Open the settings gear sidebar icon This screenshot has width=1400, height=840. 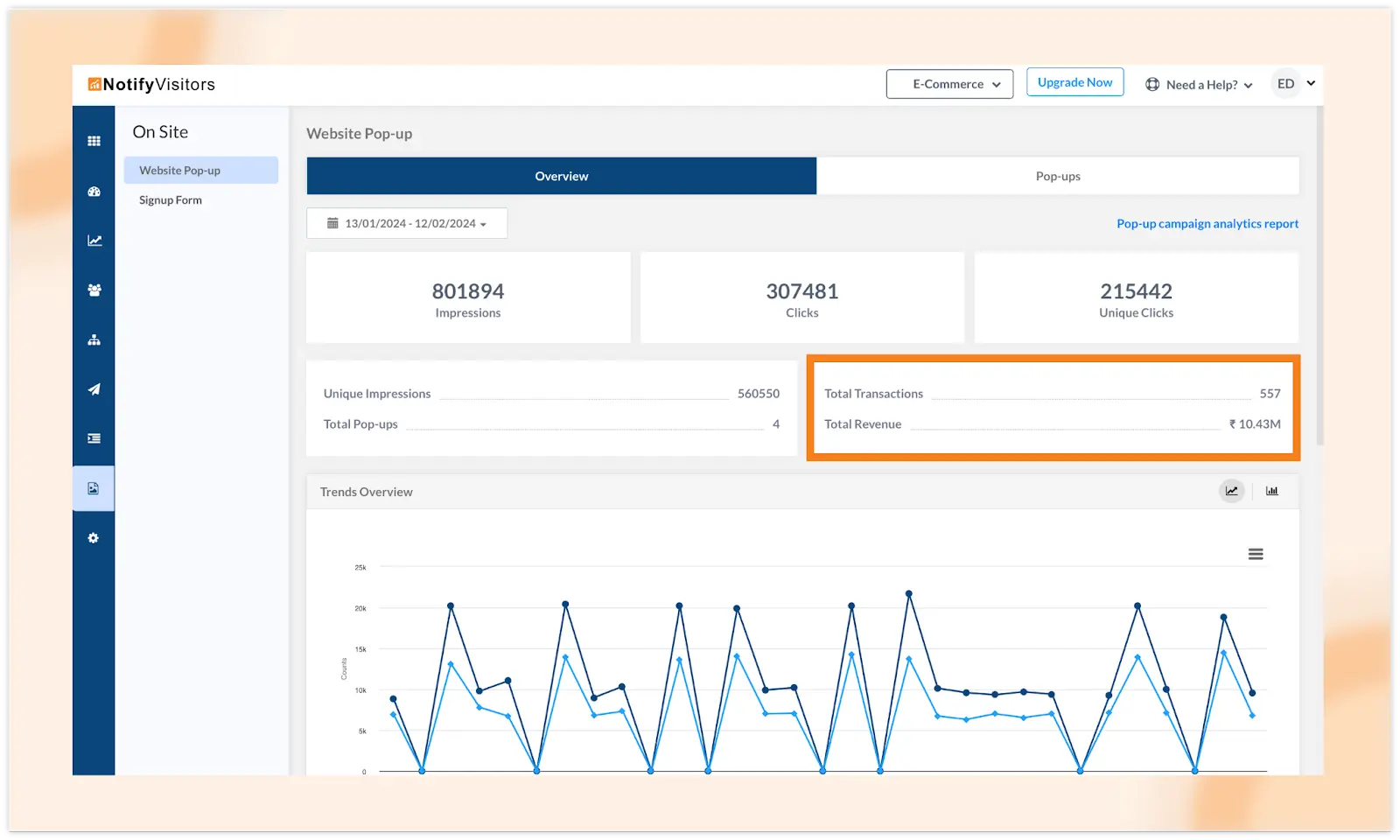pos(94,538)
